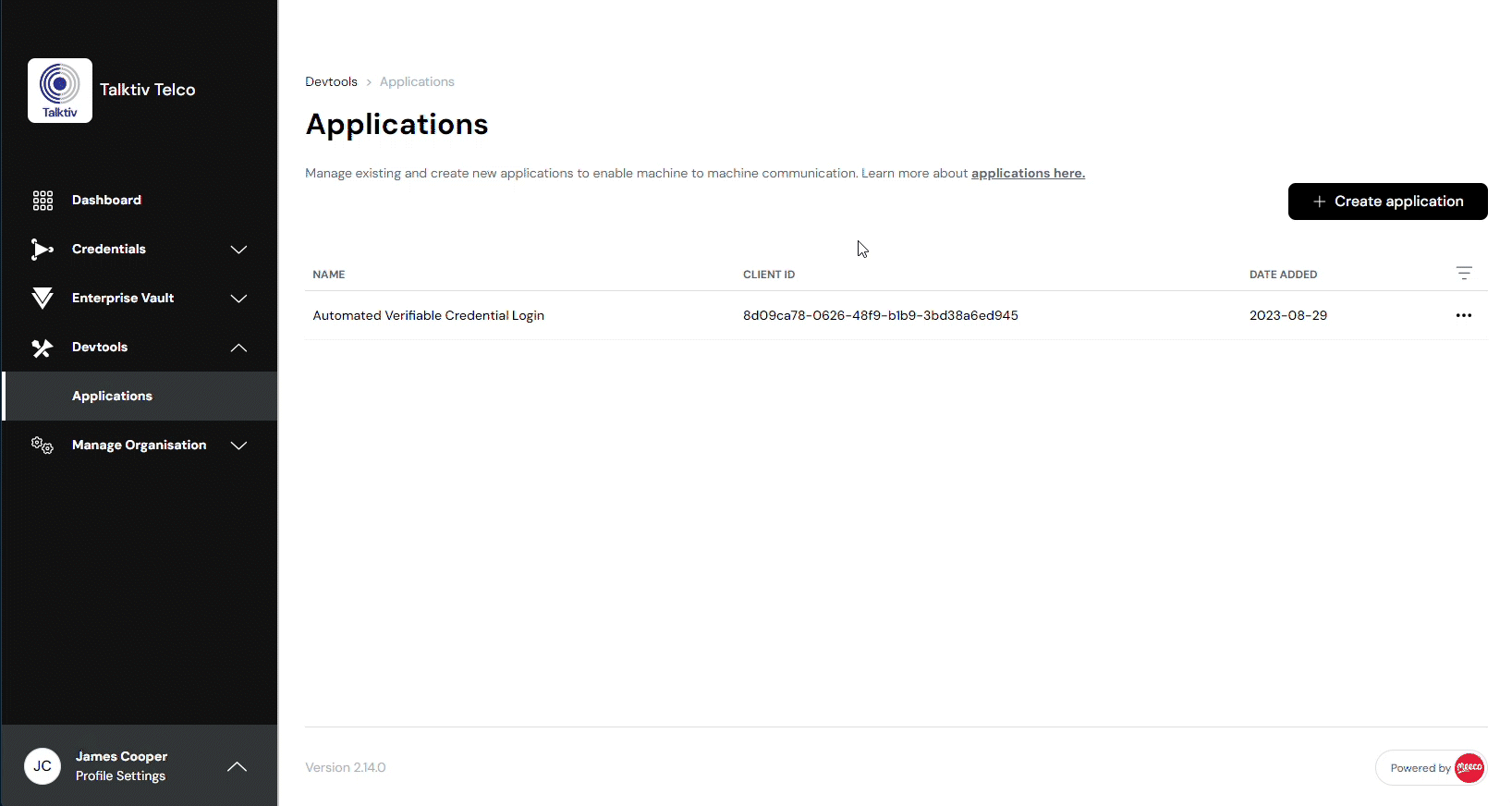Image resolution: width=1512 pixels, height=806 pixels.
Task: Click the Dashboard grid icon
Action: (43, 201)
